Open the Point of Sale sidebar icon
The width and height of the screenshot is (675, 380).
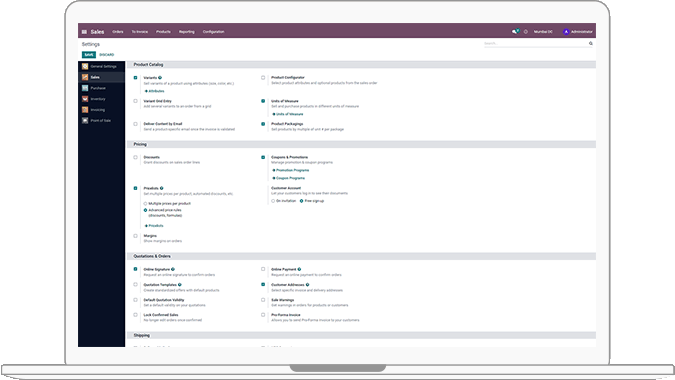coord(85,120)
